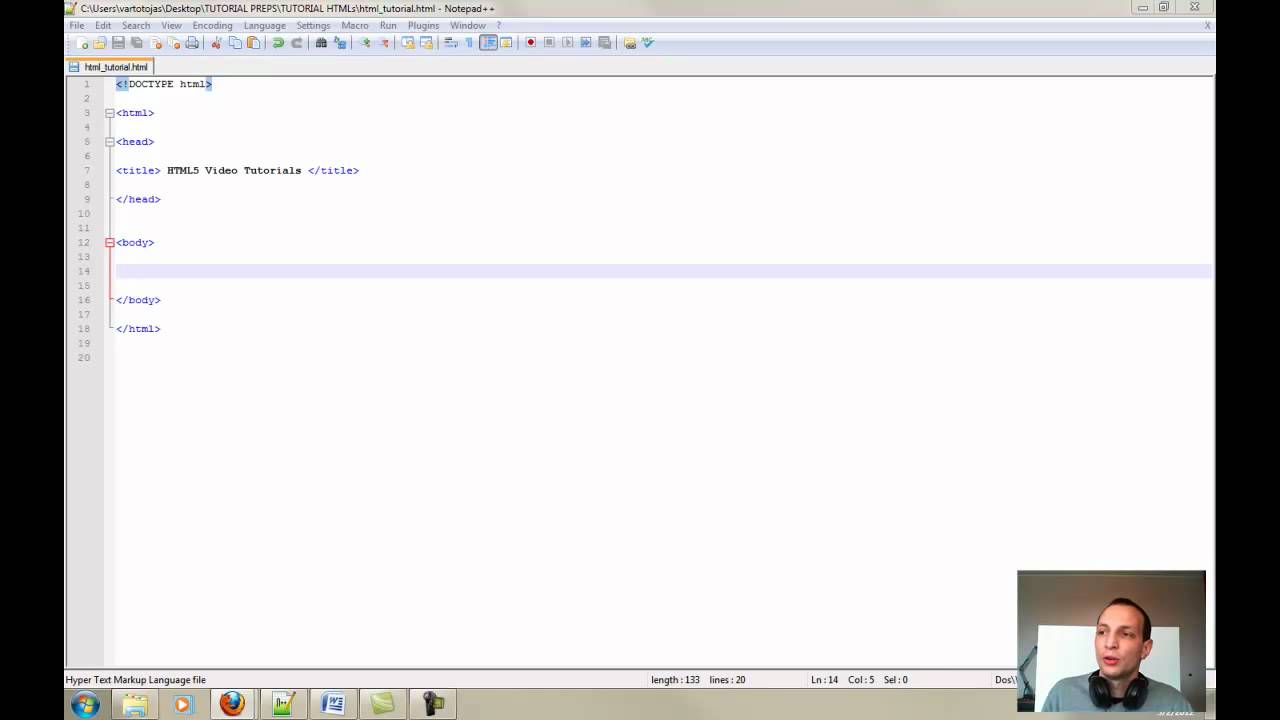Screen dimensions: 1280x720
Task: Open Windows Media Player from the taskbar
Action: pyautogui.click(x=182, y=704)
